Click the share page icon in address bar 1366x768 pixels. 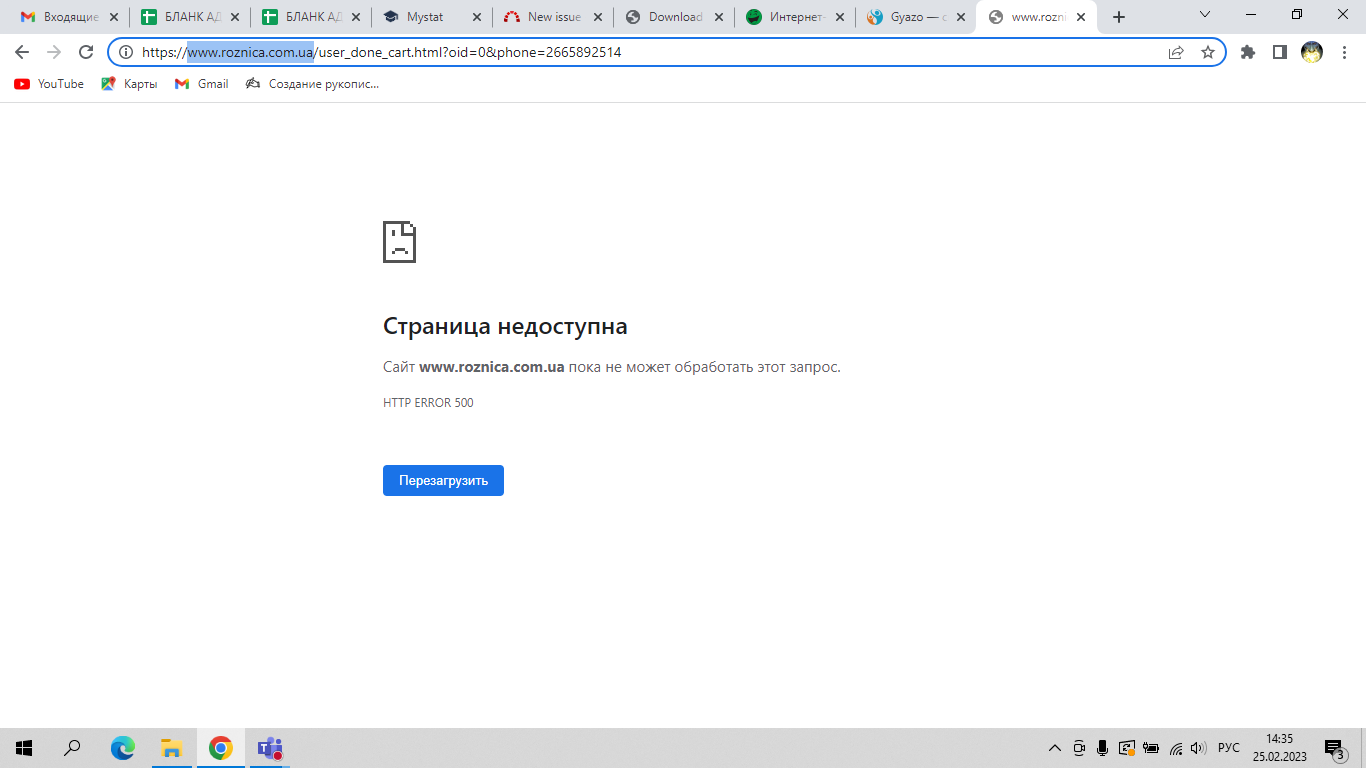click(x=1176, y=52)
